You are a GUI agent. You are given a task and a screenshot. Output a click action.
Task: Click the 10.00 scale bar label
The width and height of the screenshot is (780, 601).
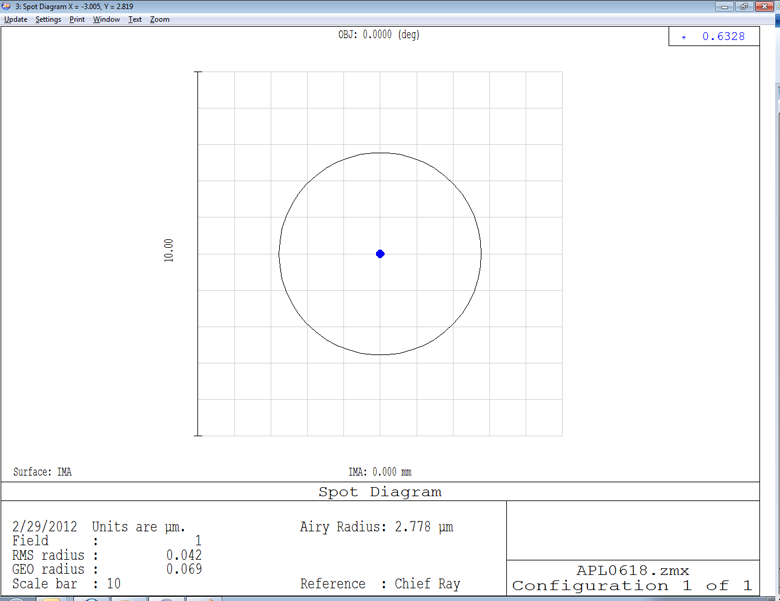point(169,250)
